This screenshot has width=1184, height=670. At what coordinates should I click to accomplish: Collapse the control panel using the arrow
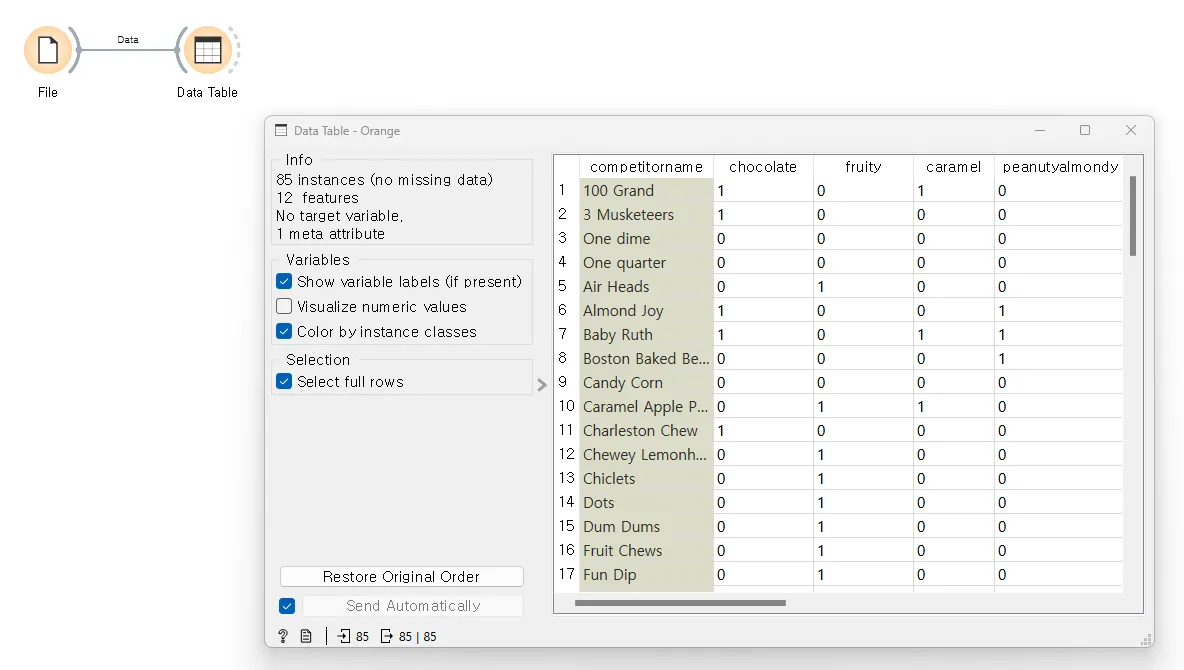[541, 385]
